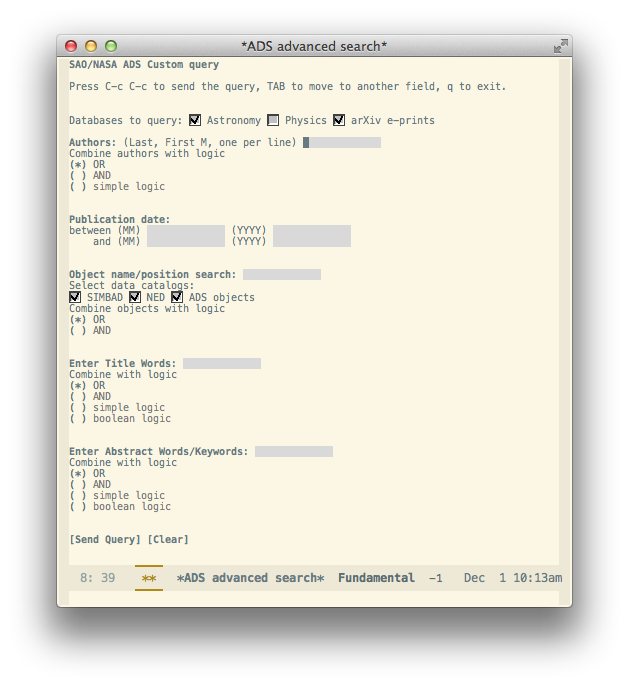
Task: Click the 'Combine authors with logic' label
Action: (x=147, y=154)
